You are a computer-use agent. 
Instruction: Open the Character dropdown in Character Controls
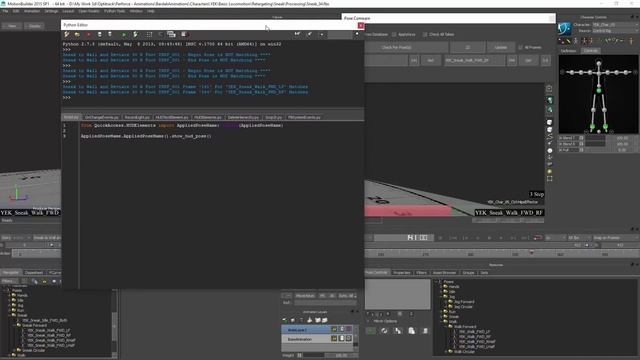[x=615, y=25]
